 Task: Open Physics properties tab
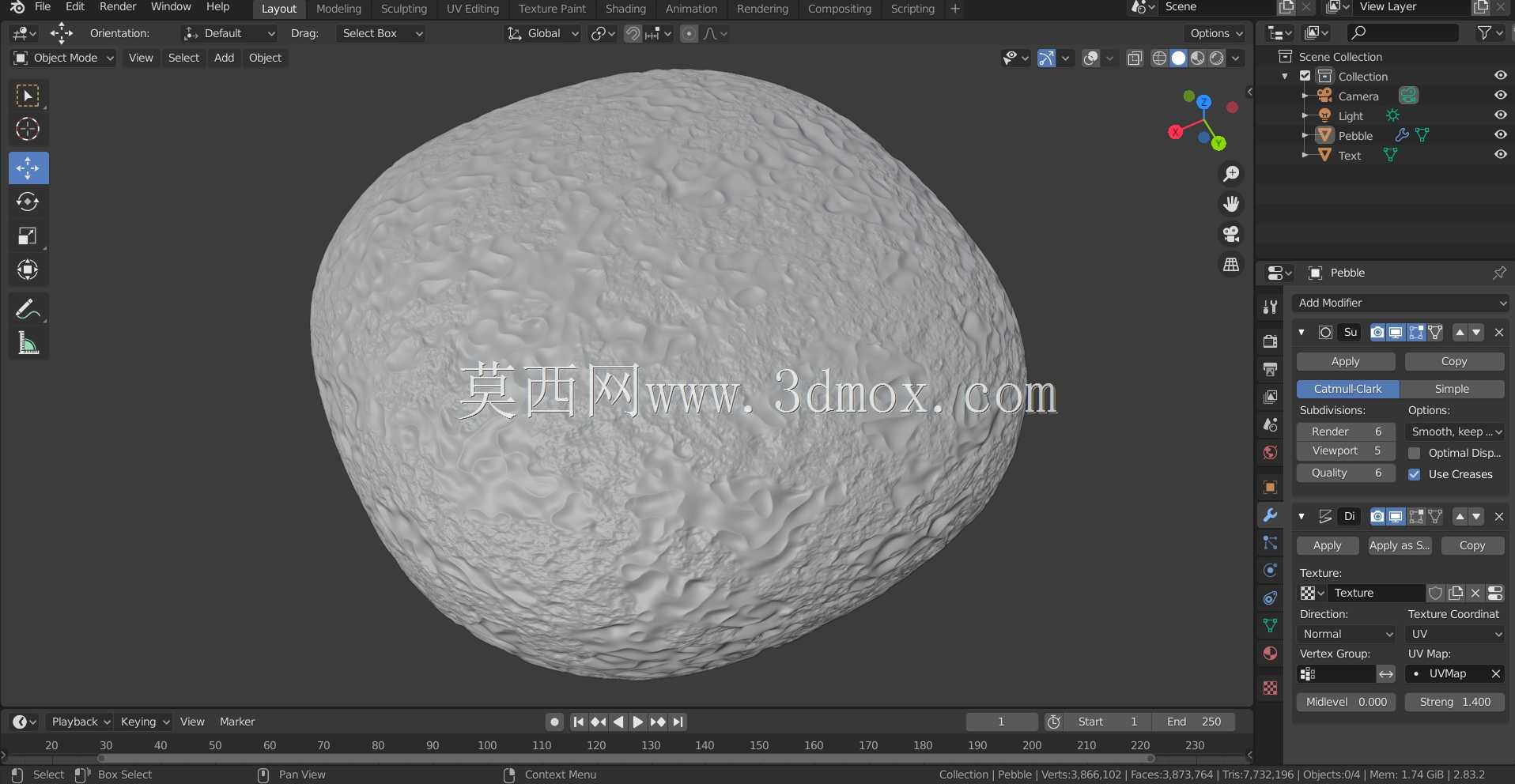1270,570
